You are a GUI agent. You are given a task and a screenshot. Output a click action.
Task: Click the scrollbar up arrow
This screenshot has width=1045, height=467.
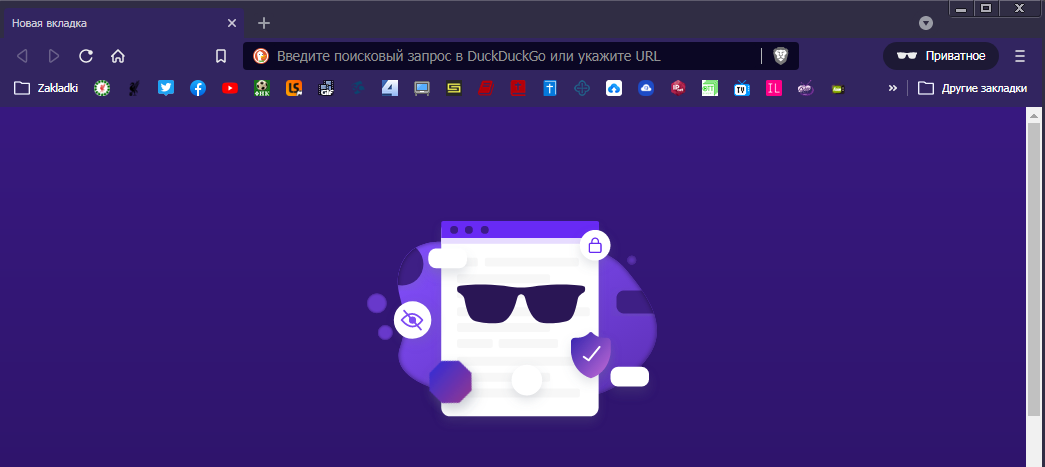point(1034,115)
